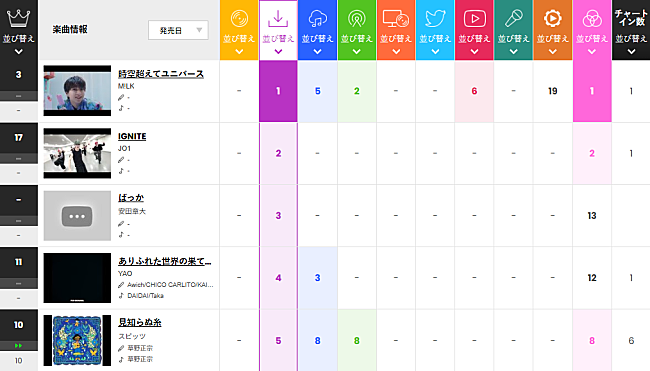Open song link ありふれた世界の果て
The width and height of the screenshot is (650, 371).
[x=165, y=261]
